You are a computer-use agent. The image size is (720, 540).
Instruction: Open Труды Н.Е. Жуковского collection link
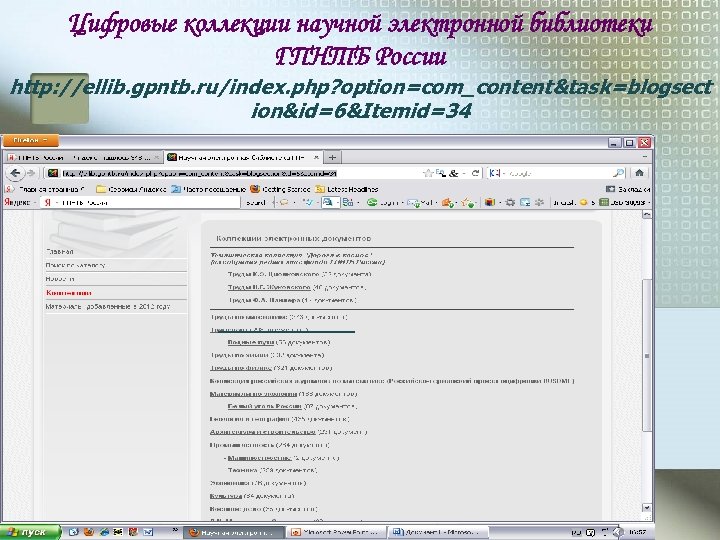tap(269, 287)
